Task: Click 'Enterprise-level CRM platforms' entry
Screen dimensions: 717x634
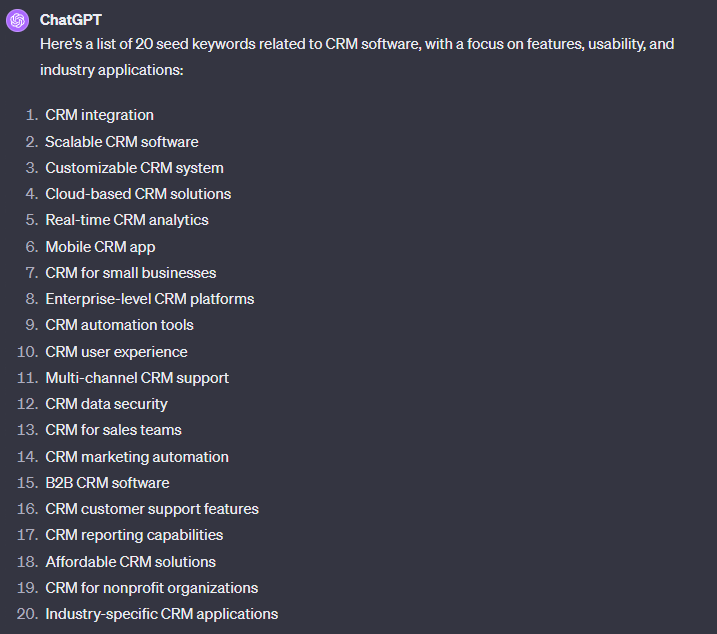Action: pyautogui.click(x=150, y=299)
